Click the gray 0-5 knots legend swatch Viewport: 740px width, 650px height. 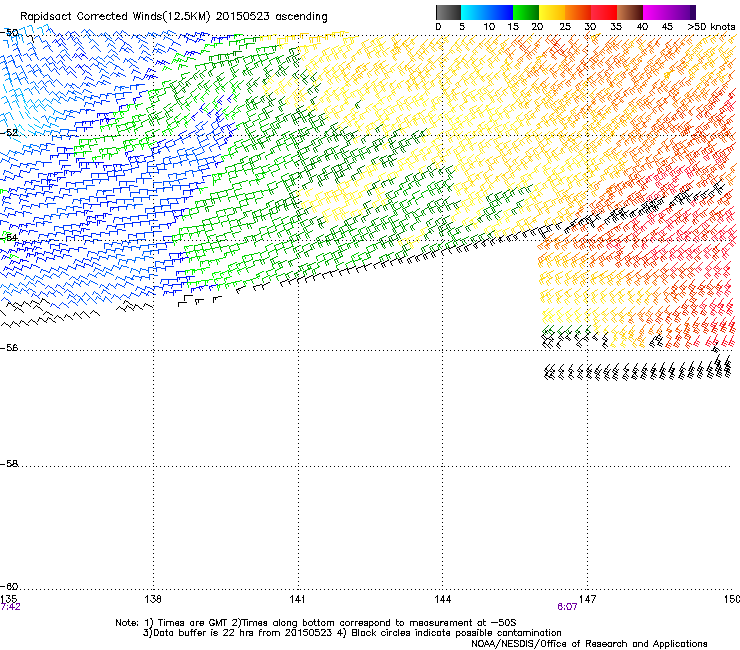pos(448,12)
